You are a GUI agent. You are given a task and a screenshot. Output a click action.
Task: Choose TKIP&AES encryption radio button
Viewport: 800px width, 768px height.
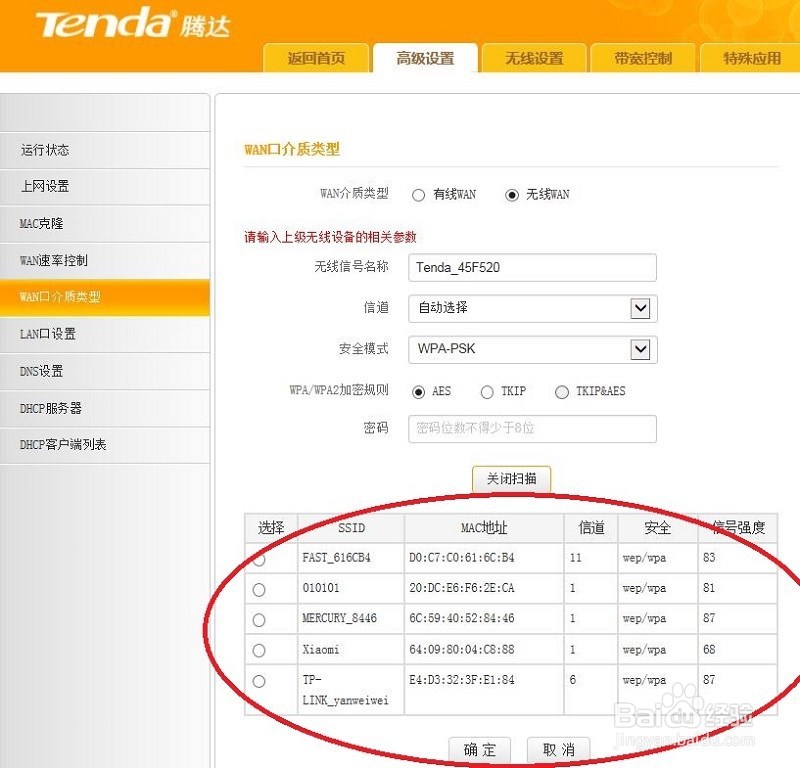click(562, 392)
